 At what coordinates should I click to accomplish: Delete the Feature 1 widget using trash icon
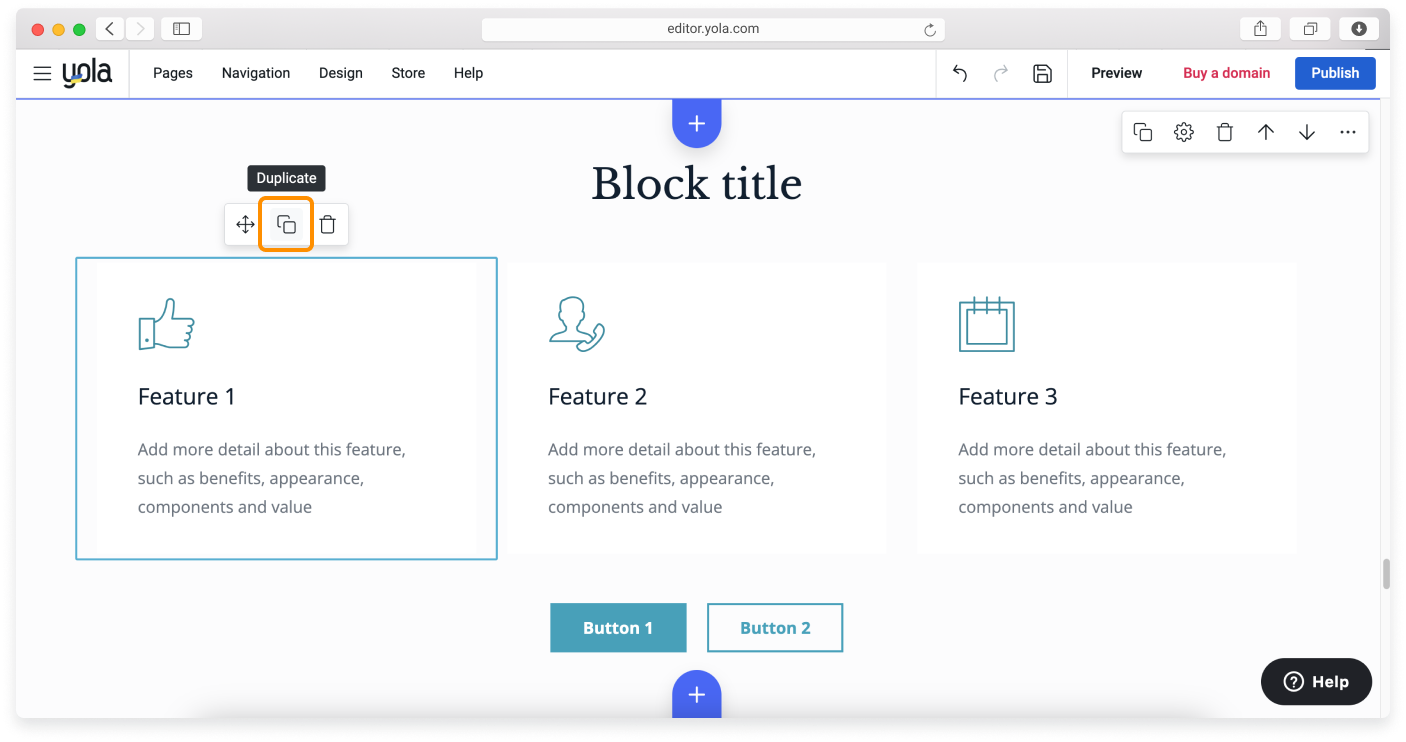(x=328, y=224)
